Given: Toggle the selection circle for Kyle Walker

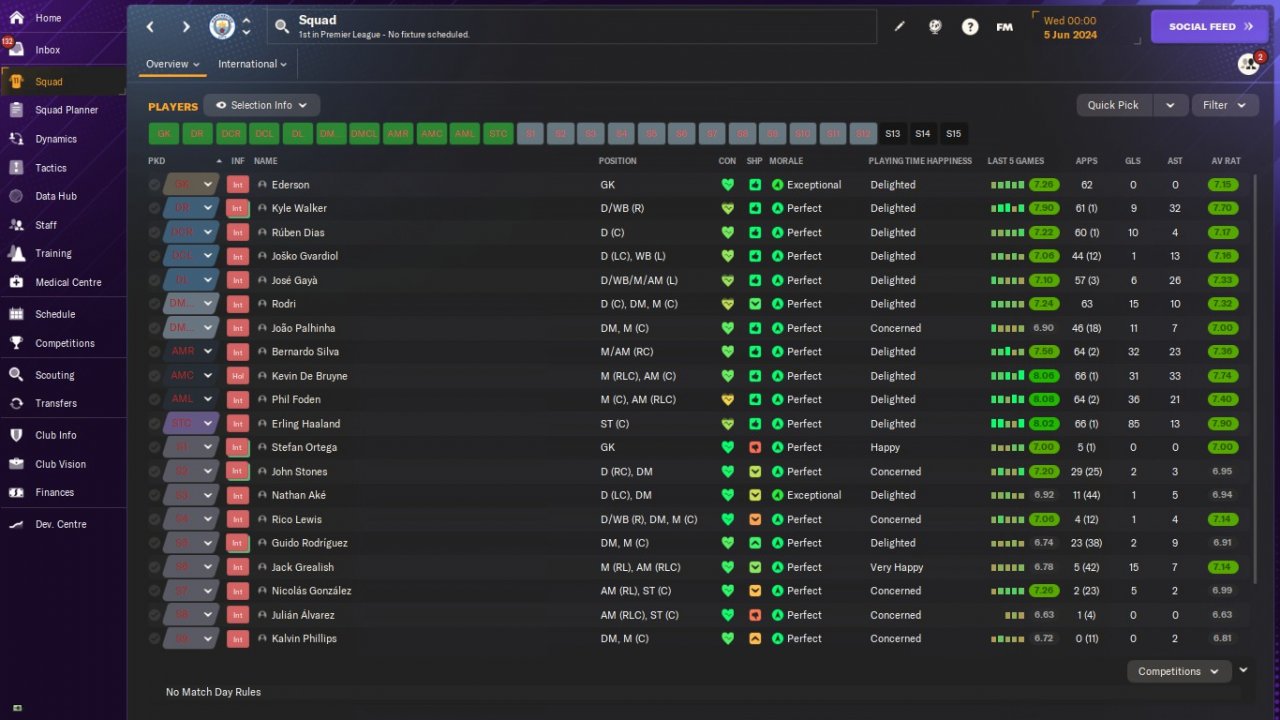Looking at the screenshot, I should point(154,209).
